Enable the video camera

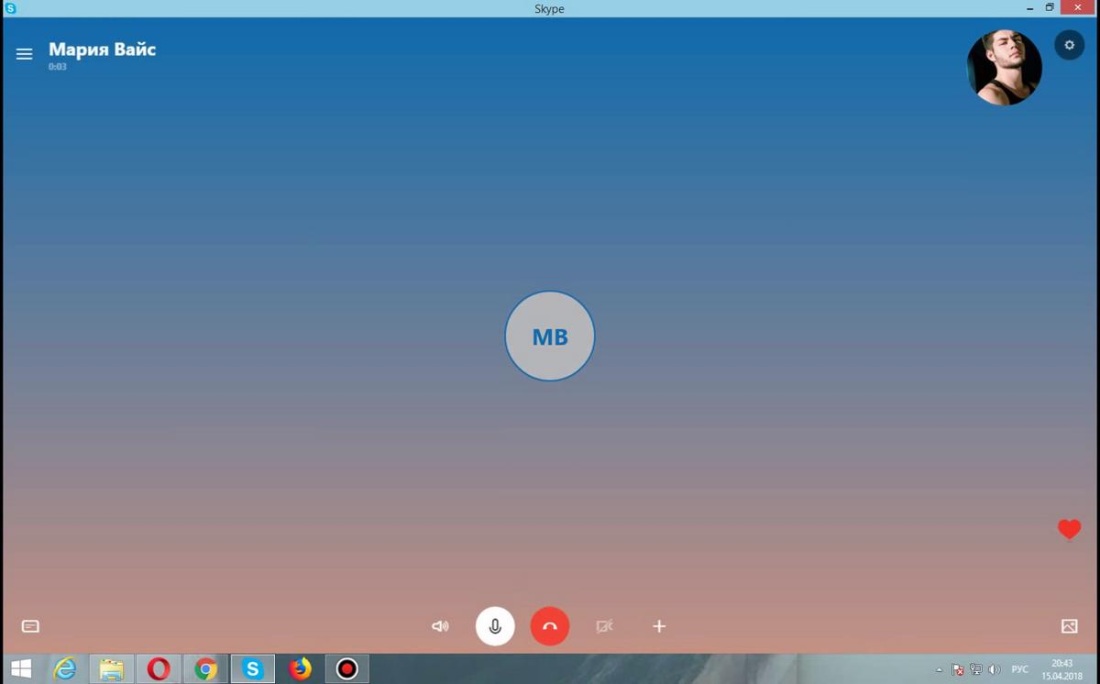[x=604, y=626]
